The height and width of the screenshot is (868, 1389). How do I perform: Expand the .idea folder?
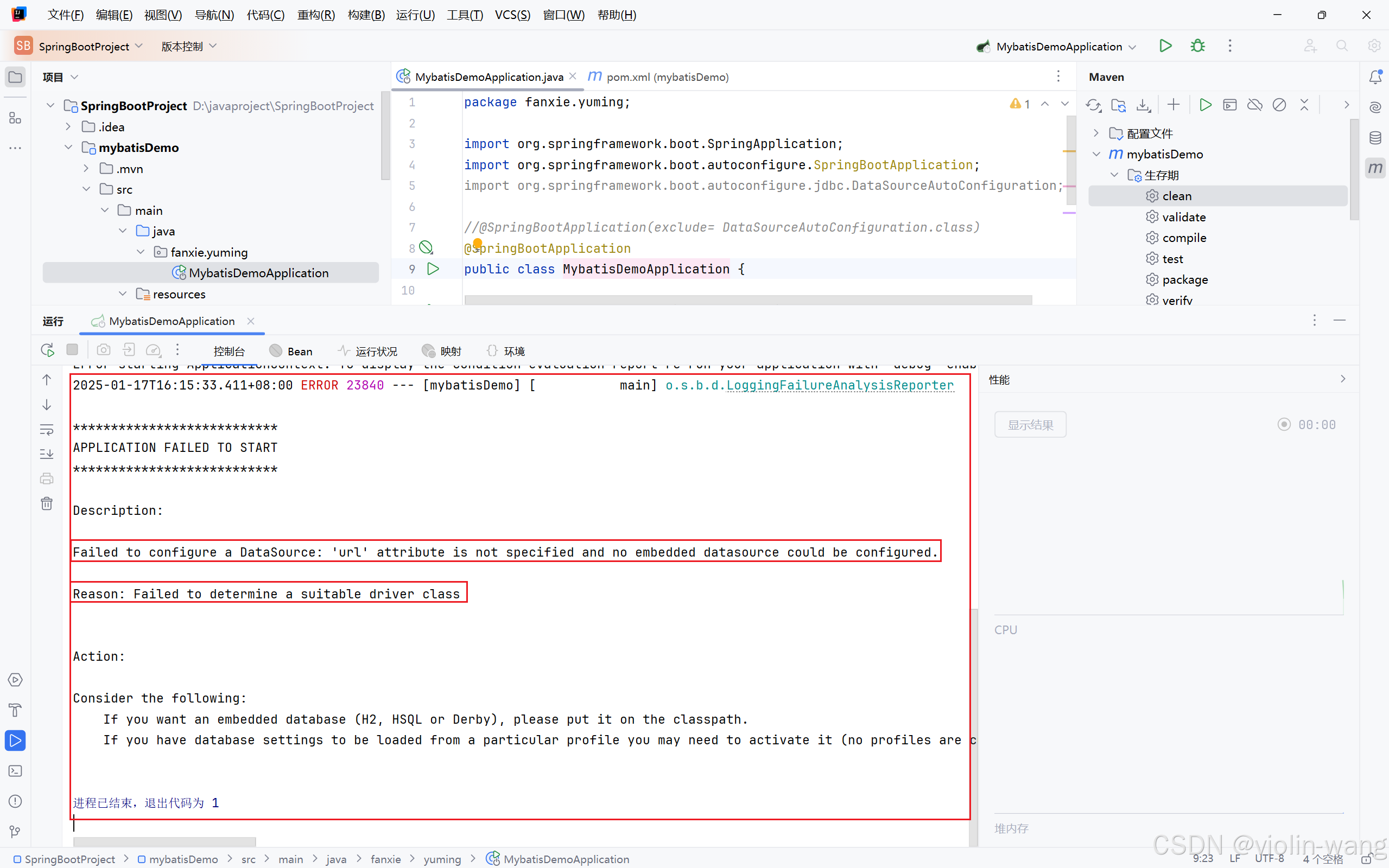point(68,127)
